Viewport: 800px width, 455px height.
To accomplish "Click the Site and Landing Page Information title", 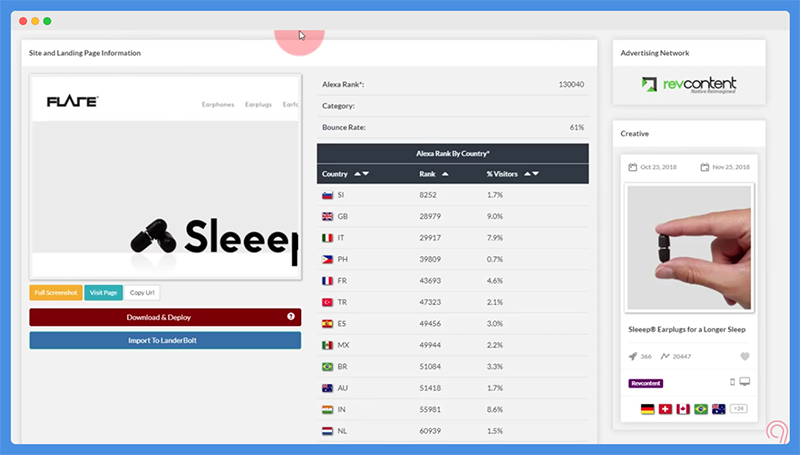I will click(85, 53).
